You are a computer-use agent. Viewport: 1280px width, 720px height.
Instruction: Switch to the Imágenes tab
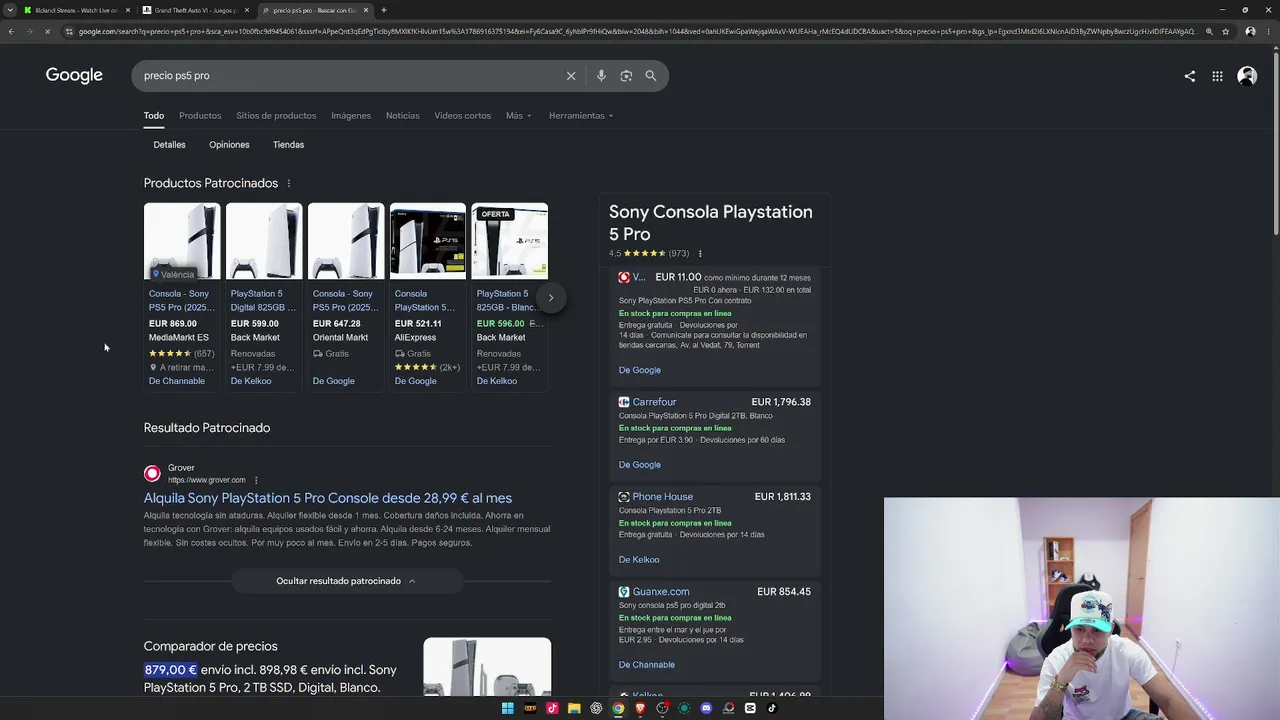point(351,116)
